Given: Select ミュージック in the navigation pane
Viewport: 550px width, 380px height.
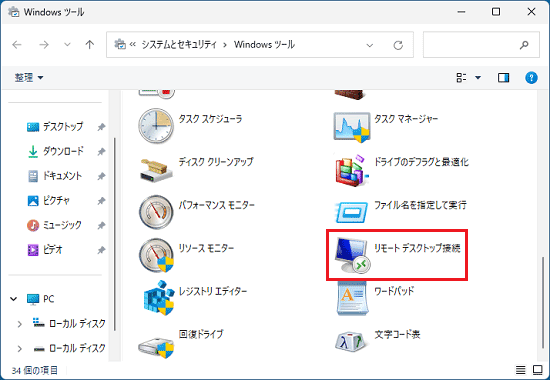Looking at the screenshot, I should 54,225.
